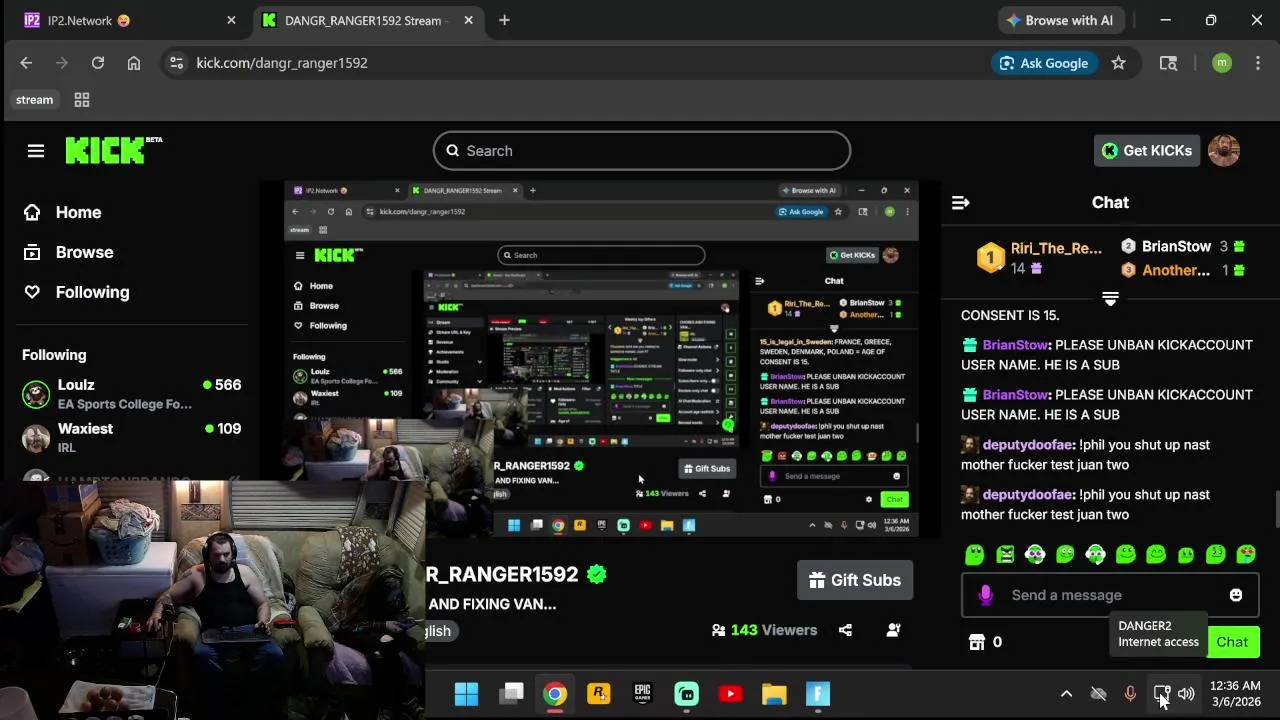
Task: Click the Get KICKs button
Action: point(1147,151)
